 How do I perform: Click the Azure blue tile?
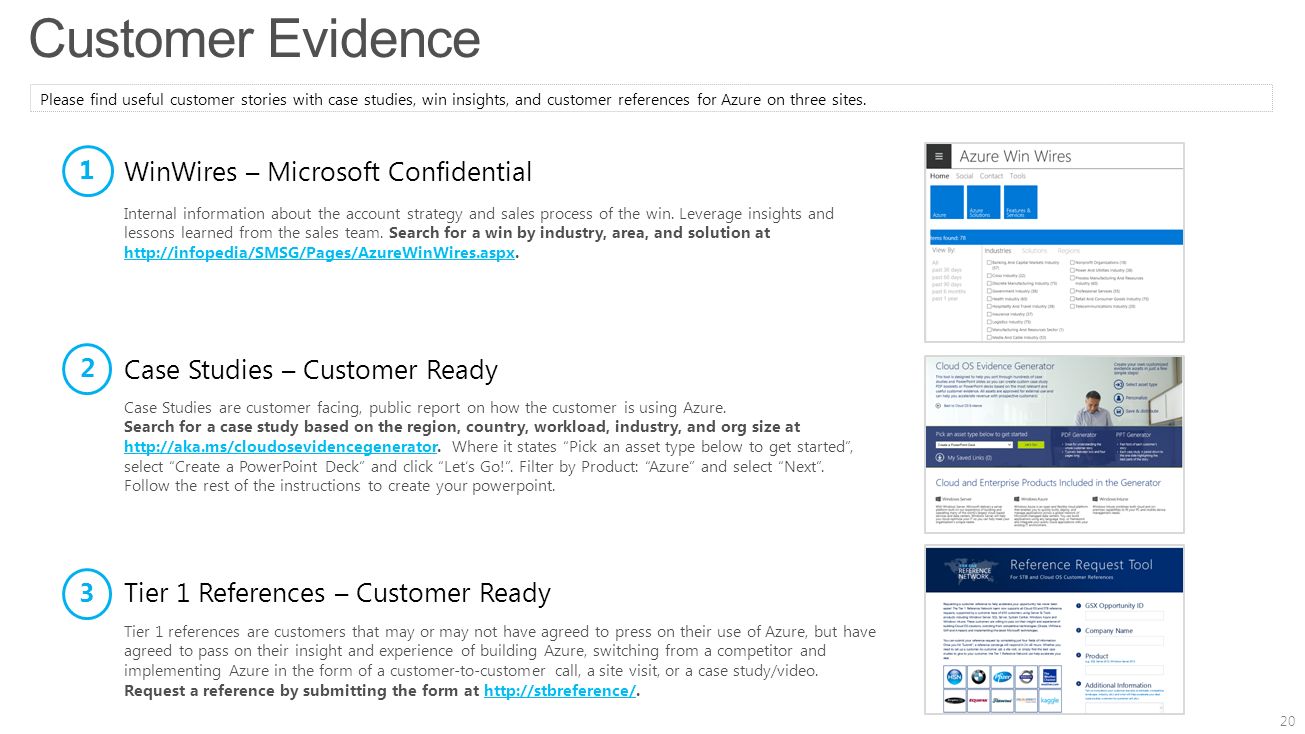click(947, 202)
